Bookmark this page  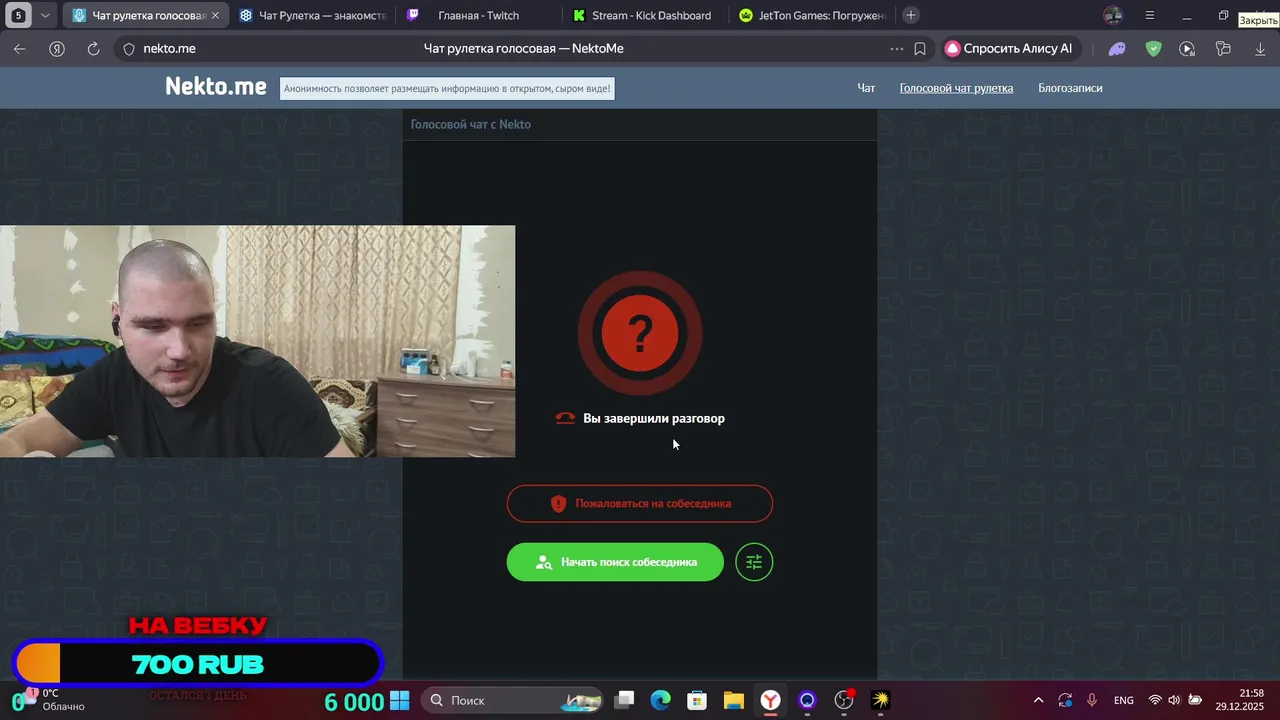click(920, 48)
